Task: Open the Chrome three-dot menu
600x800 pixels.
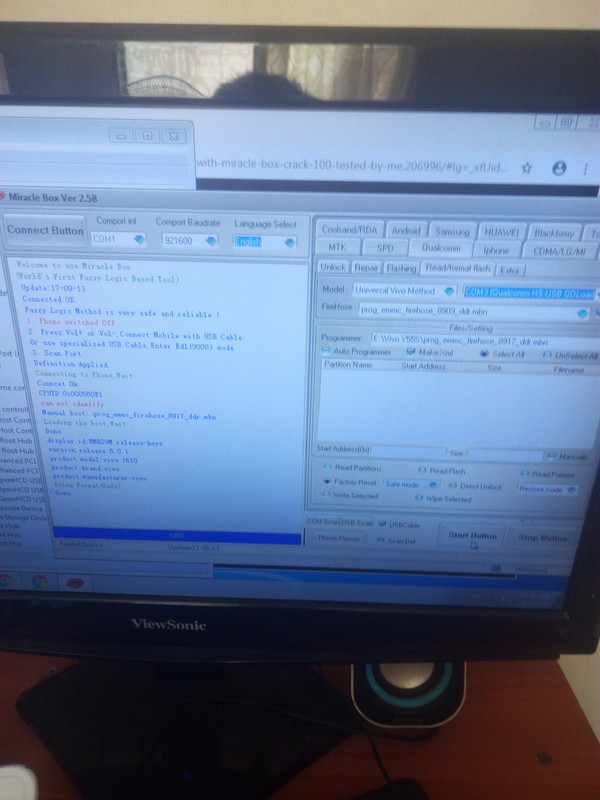Action: click(x=586, y=169)
